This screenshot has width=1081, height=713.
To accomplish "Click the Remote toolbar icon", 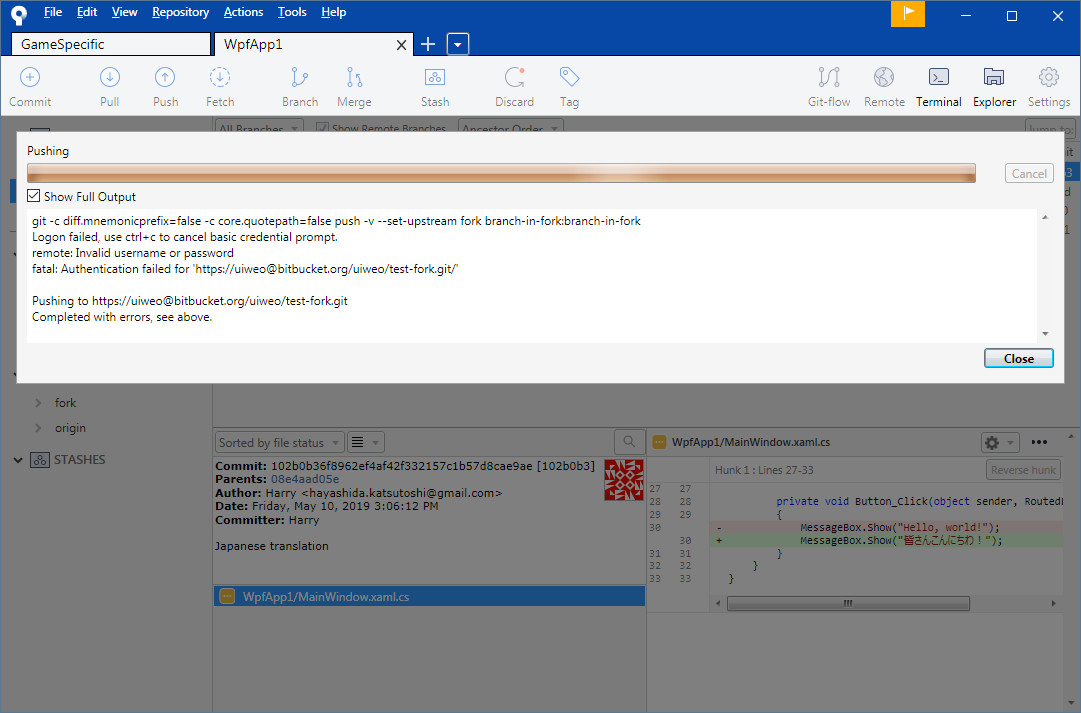I will point(884,77).
